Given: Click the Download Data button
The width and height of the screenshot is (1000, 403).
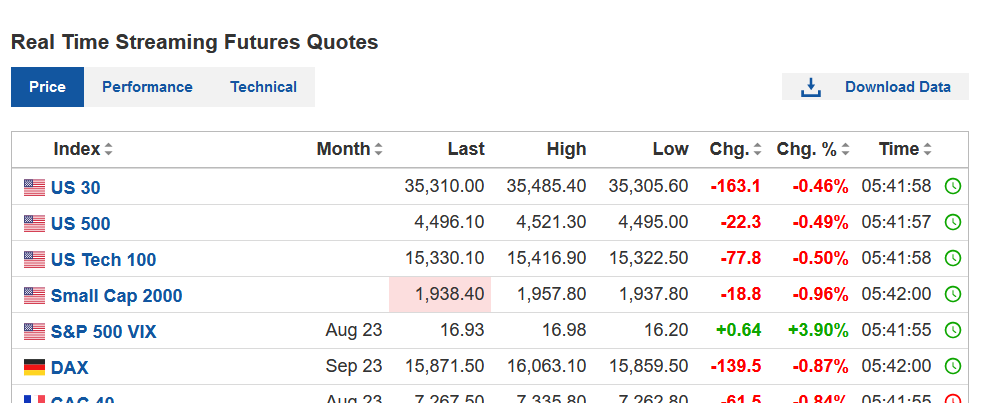Looking at the screenshot, I should (x=897, y=87).
